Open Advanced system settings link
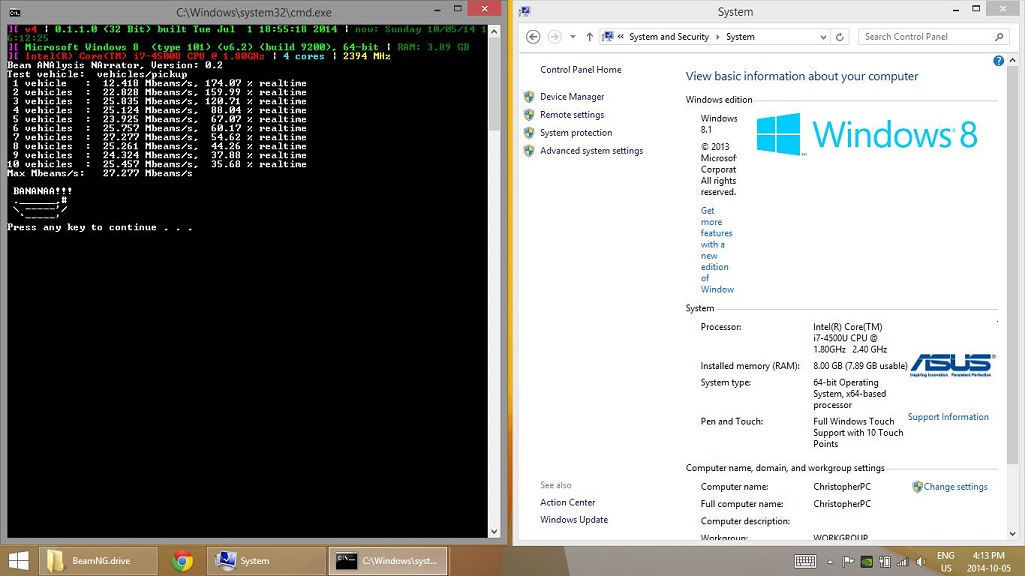The image size is (1025, 576). pyautogui.click(x=592, y=150)
